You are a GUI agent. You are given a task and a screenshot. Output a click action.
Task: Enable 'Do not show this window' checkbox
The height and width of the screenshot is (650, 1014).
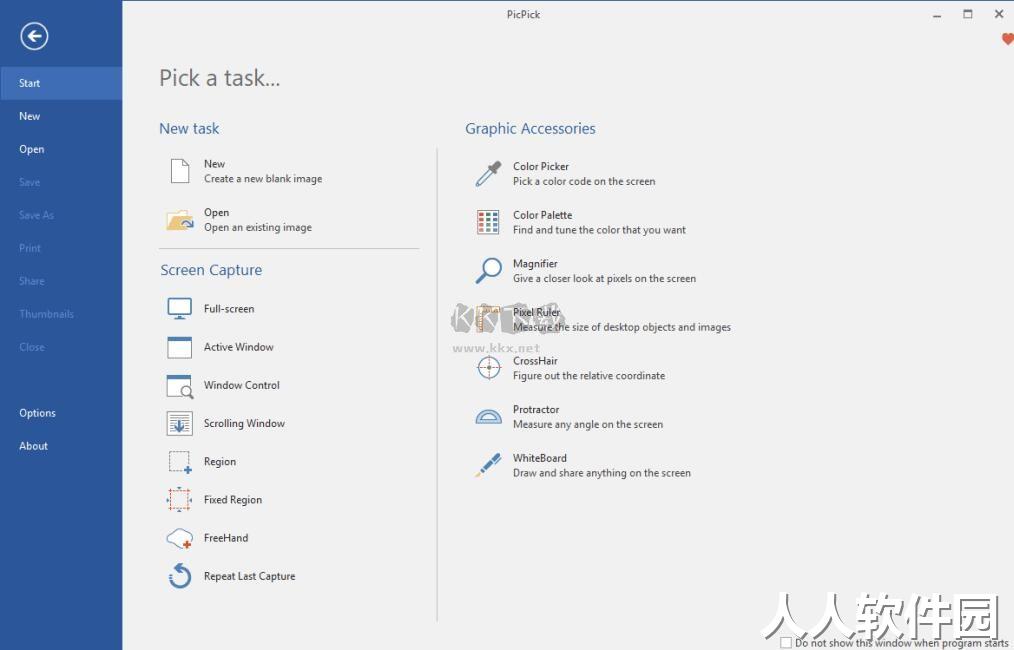pyautogui.click(x=786, y=643)
